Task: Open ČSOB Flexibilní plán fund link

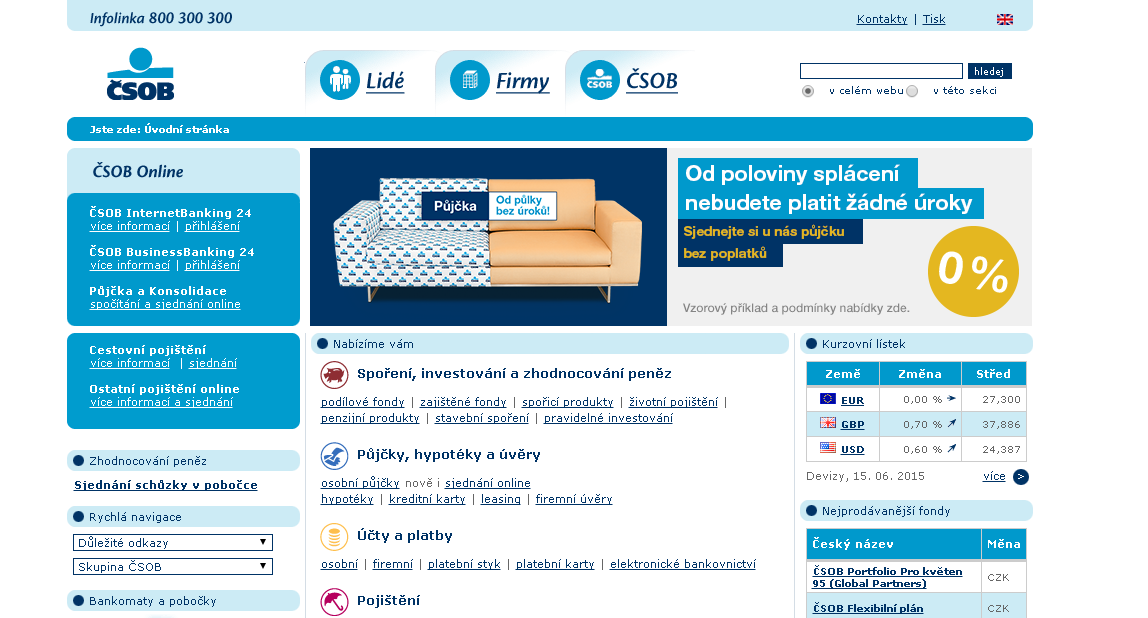Action: 868,608
